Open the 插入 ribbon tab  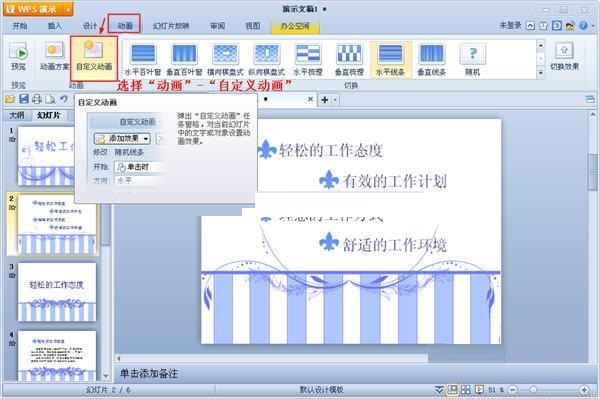click(x=55, y=26)
